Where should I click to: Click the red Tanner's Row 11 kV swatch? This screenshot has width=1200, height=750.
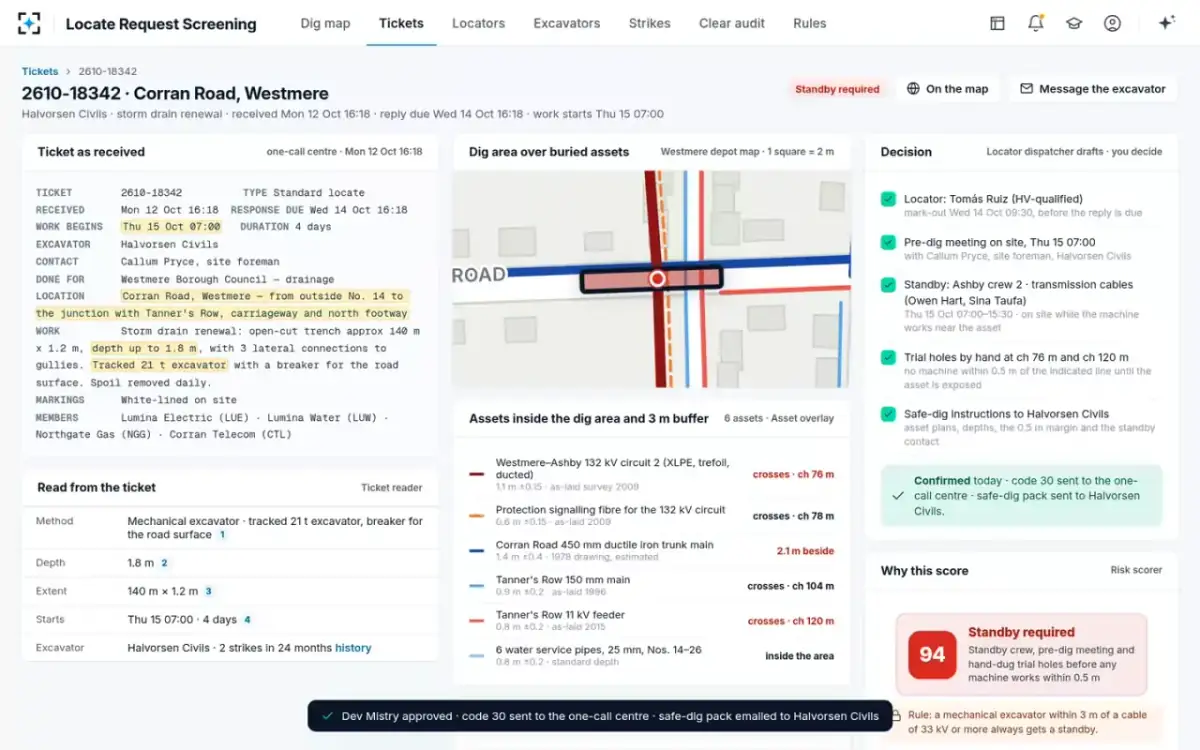(477, 621)
